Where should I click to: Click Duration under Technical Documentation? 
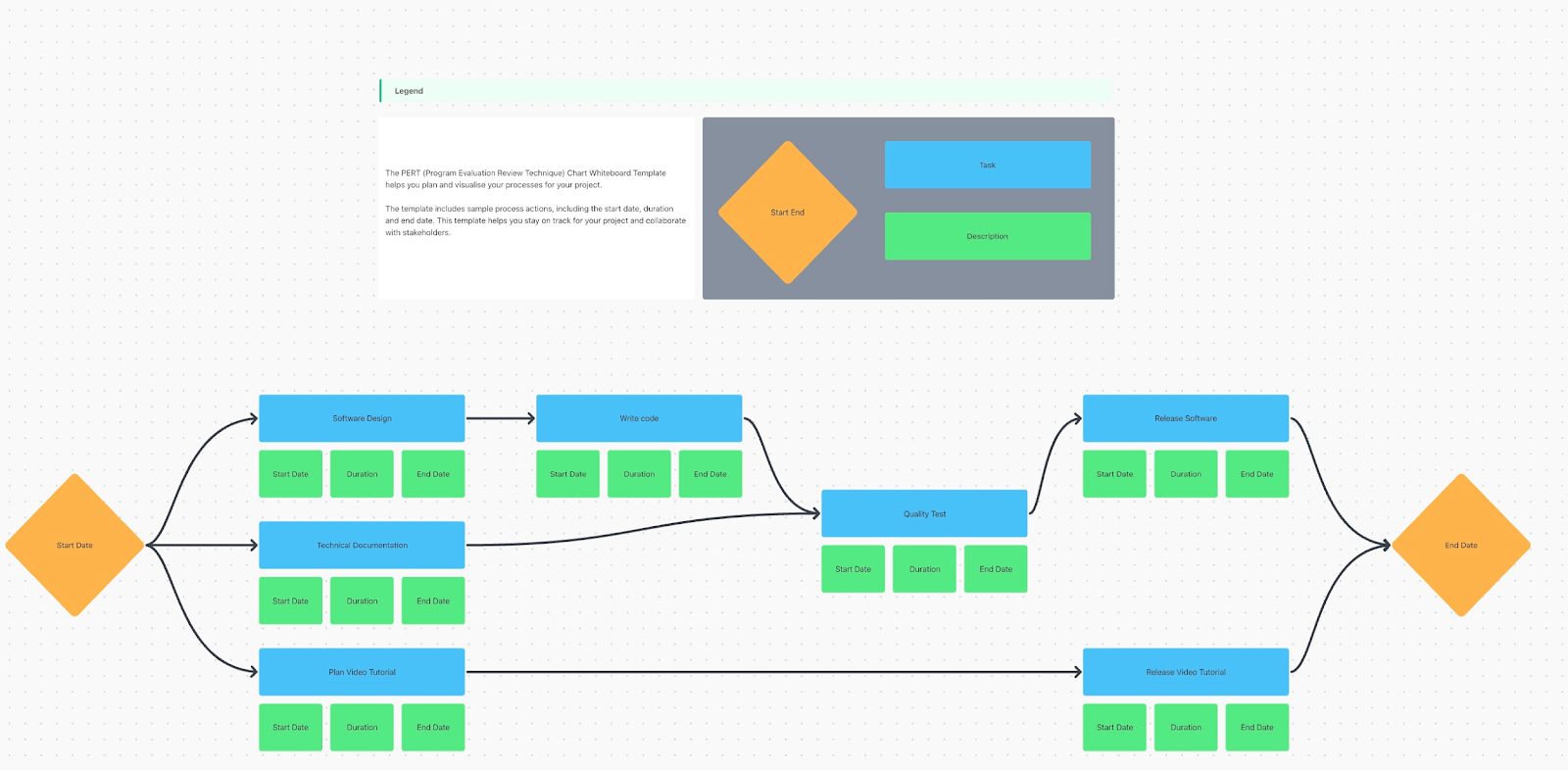[x=362, y=601]
